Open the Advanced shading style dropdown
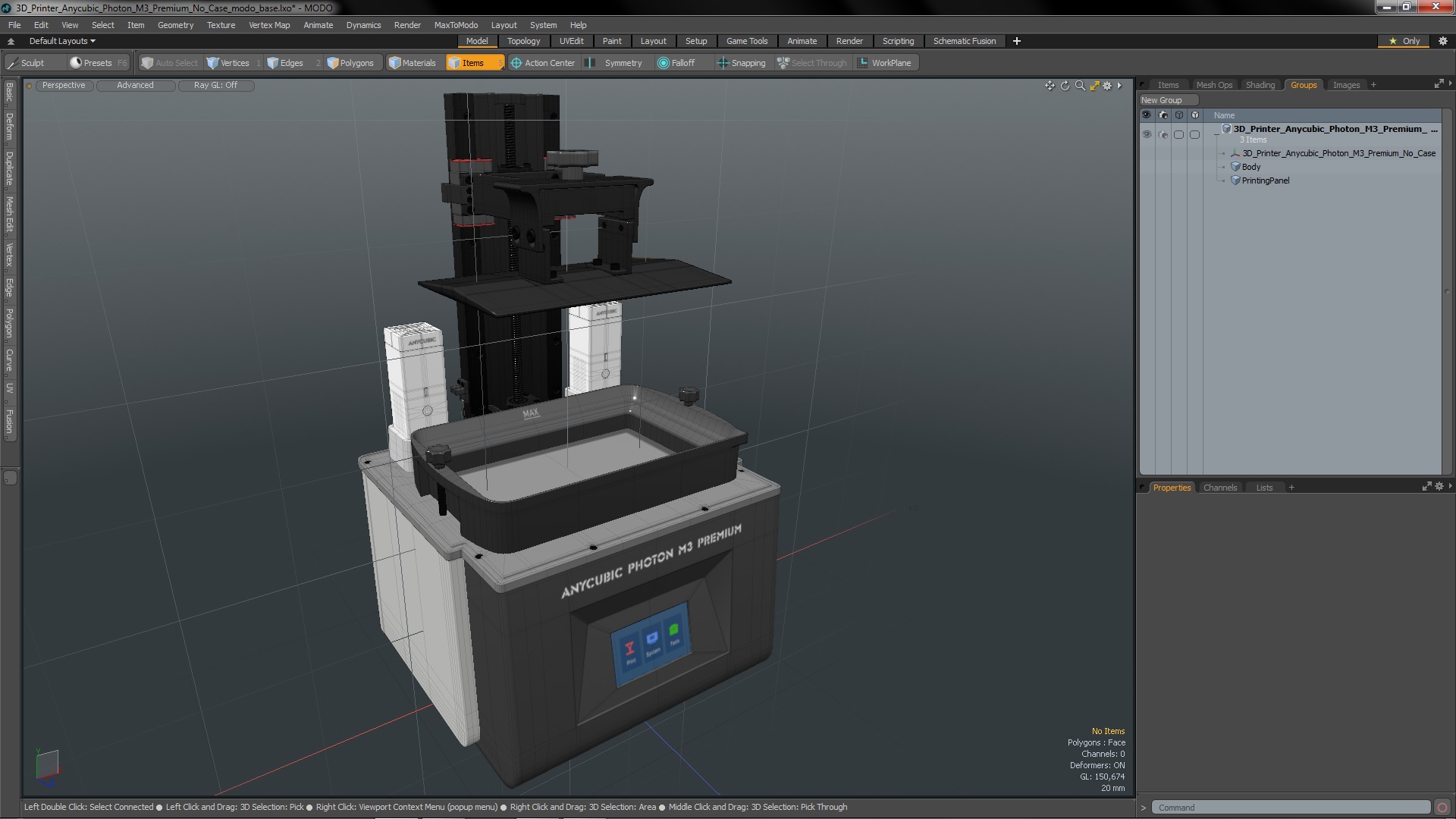This screenshot has width=1456, height=819. click(135, 85)
